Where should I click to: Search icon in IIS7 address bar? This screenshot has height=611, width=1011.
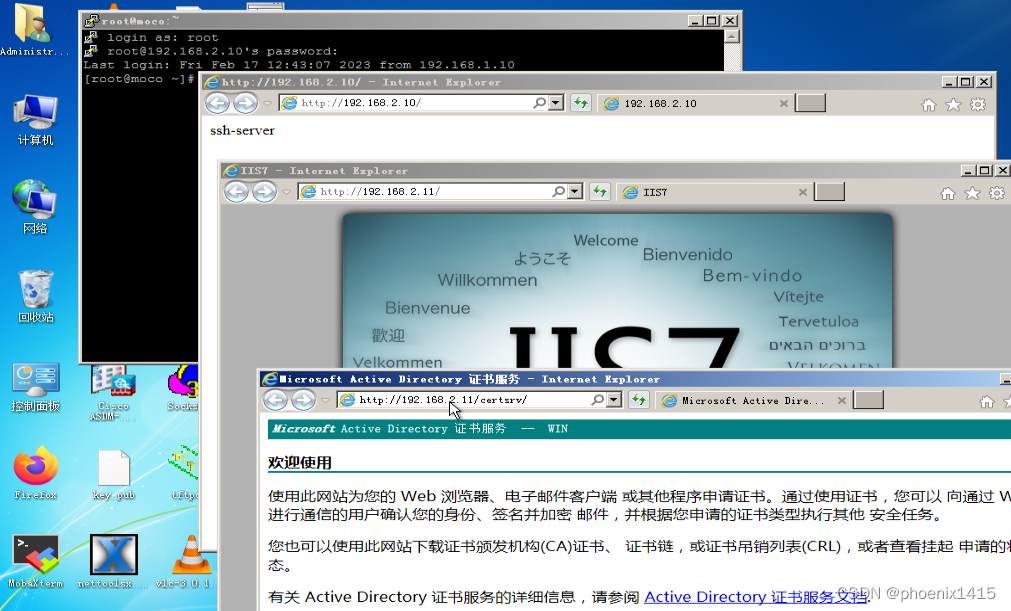pos(558,191)
